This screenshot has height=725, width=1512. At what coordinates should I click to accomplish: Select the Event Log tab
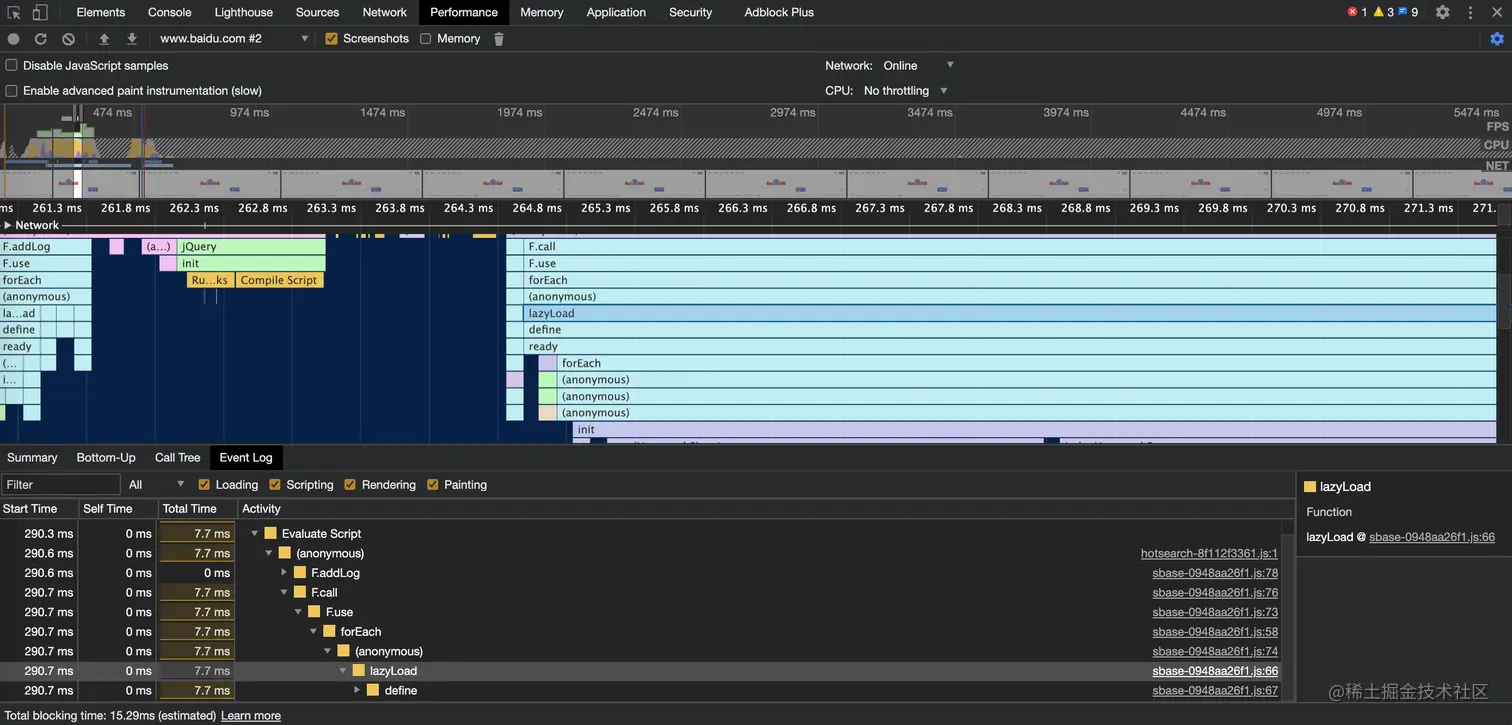pyautogui.click(x=246, y=458)
